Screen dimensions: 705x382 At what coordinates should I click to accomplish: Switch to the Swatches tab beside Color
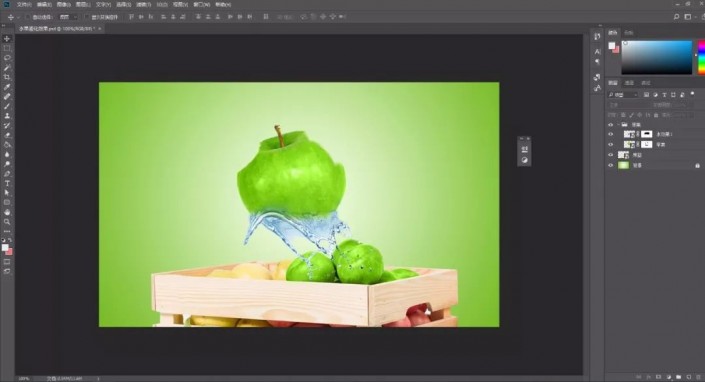(629, 32)
